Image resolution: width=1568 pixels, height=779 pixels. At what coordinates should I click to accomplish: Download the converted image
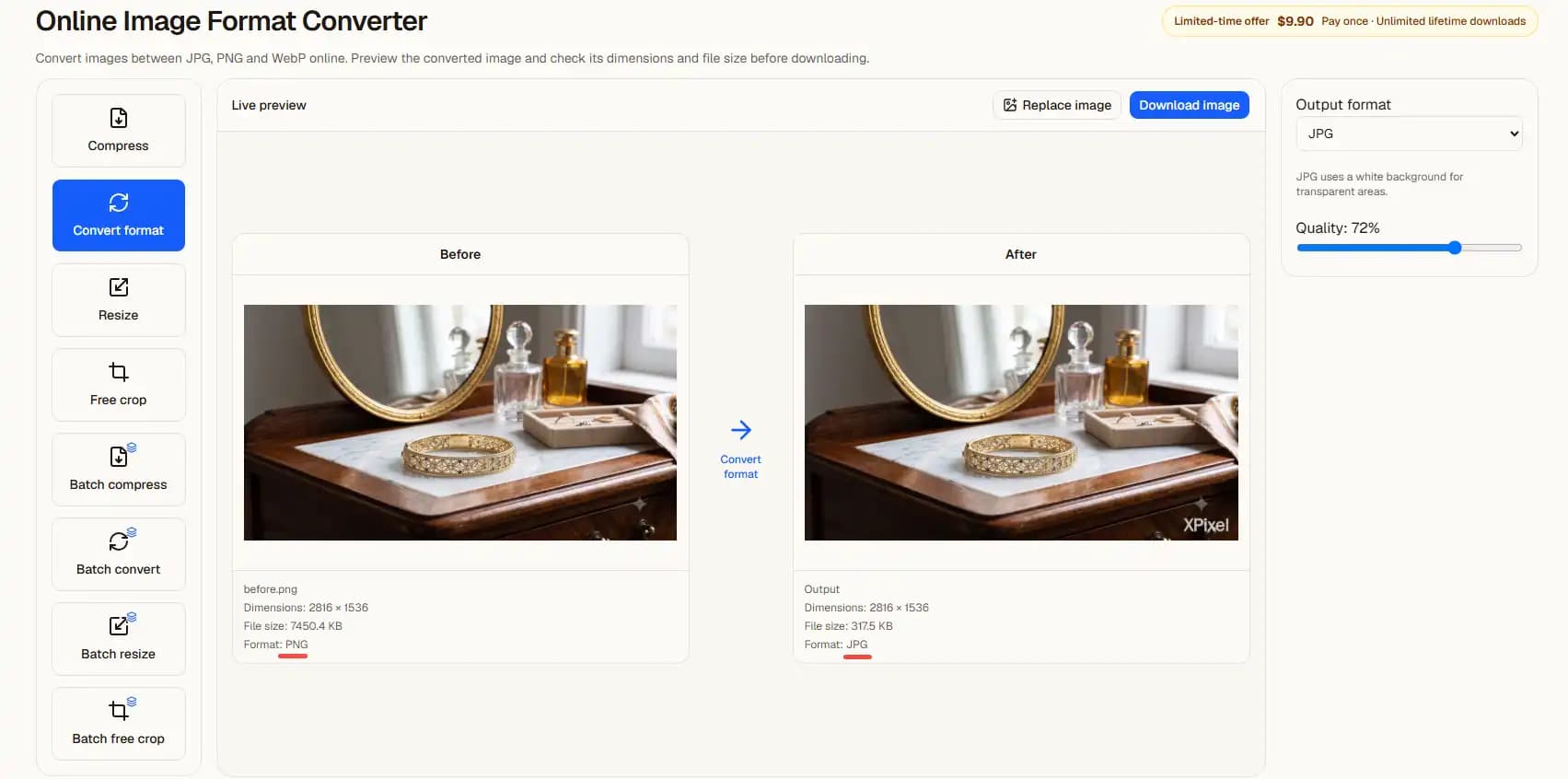1189,105
